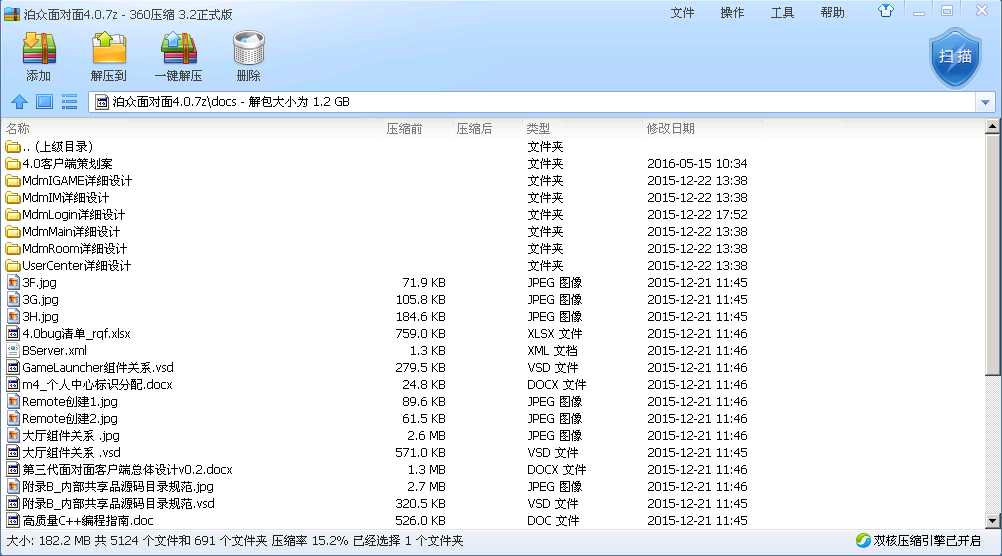Go up one directory with blue arrow
Viewport: 1002px width, 556px height.
point(19,102)
